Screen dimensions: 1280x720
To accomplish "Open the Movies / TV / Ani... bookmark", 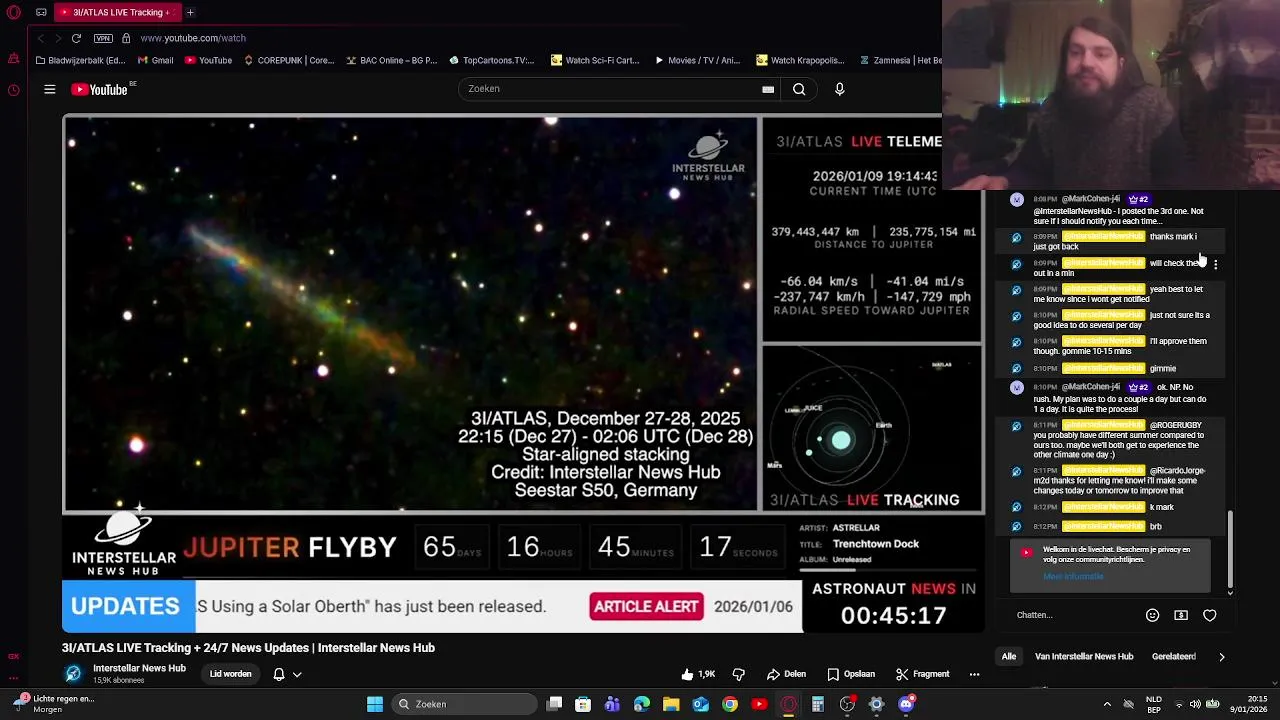I will [697, 60].
